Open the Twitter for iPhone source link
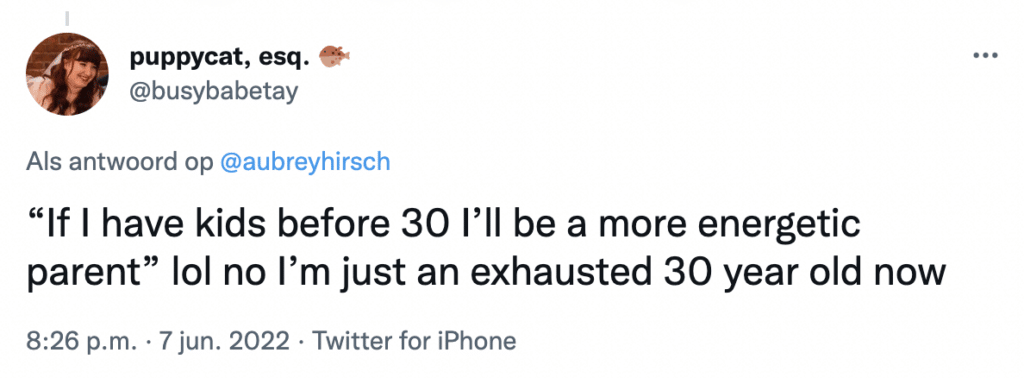Image resolution: width=1024 pixels, height=378 pixels. 414,341
